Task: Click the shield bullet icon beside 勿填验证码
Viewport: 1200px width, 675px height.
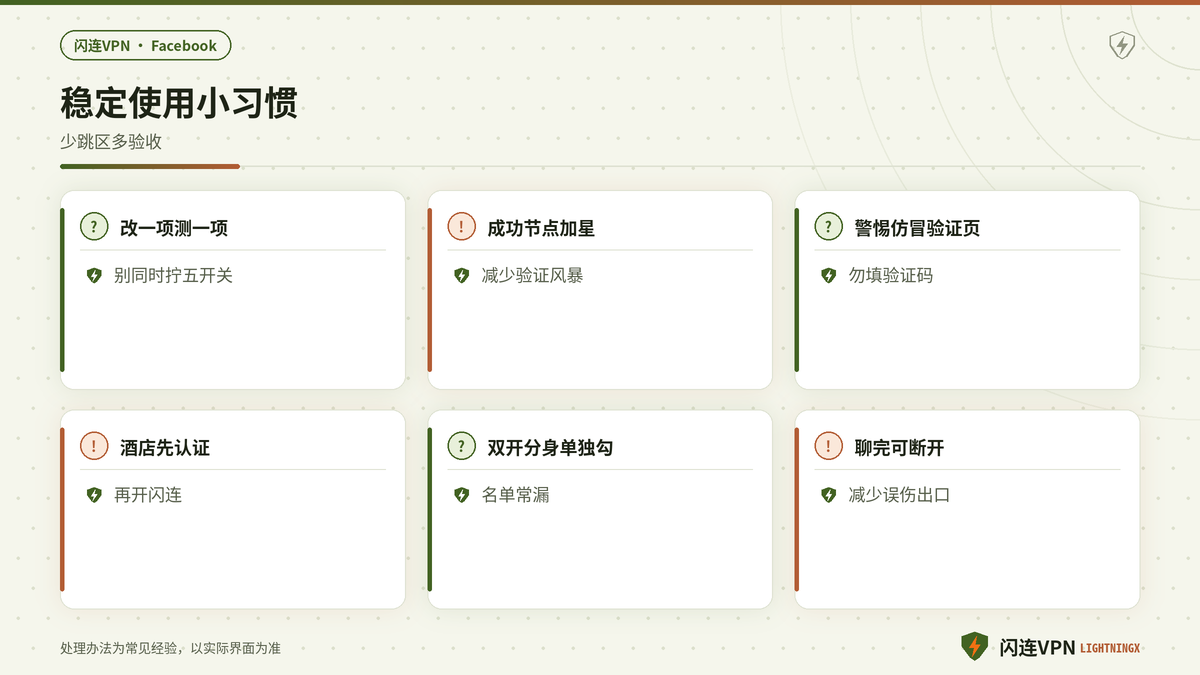Action: coord(828,275)
